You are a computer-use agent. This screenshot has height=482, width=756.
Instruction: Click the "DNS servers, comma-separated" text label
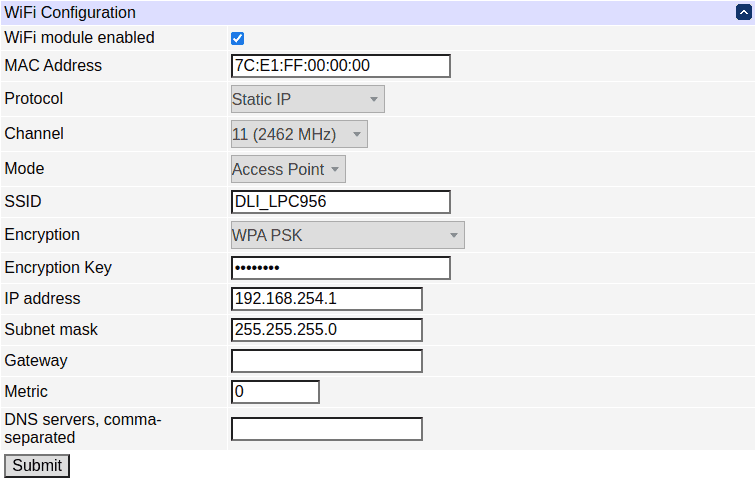(82, 428)
